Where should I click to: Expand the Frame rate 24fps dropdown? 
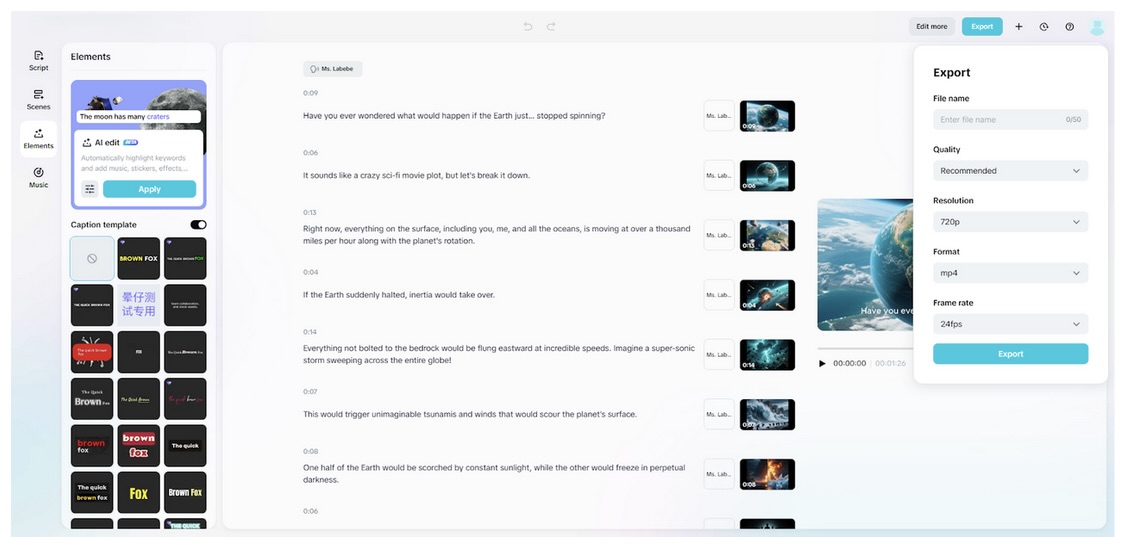point(1010,324)
